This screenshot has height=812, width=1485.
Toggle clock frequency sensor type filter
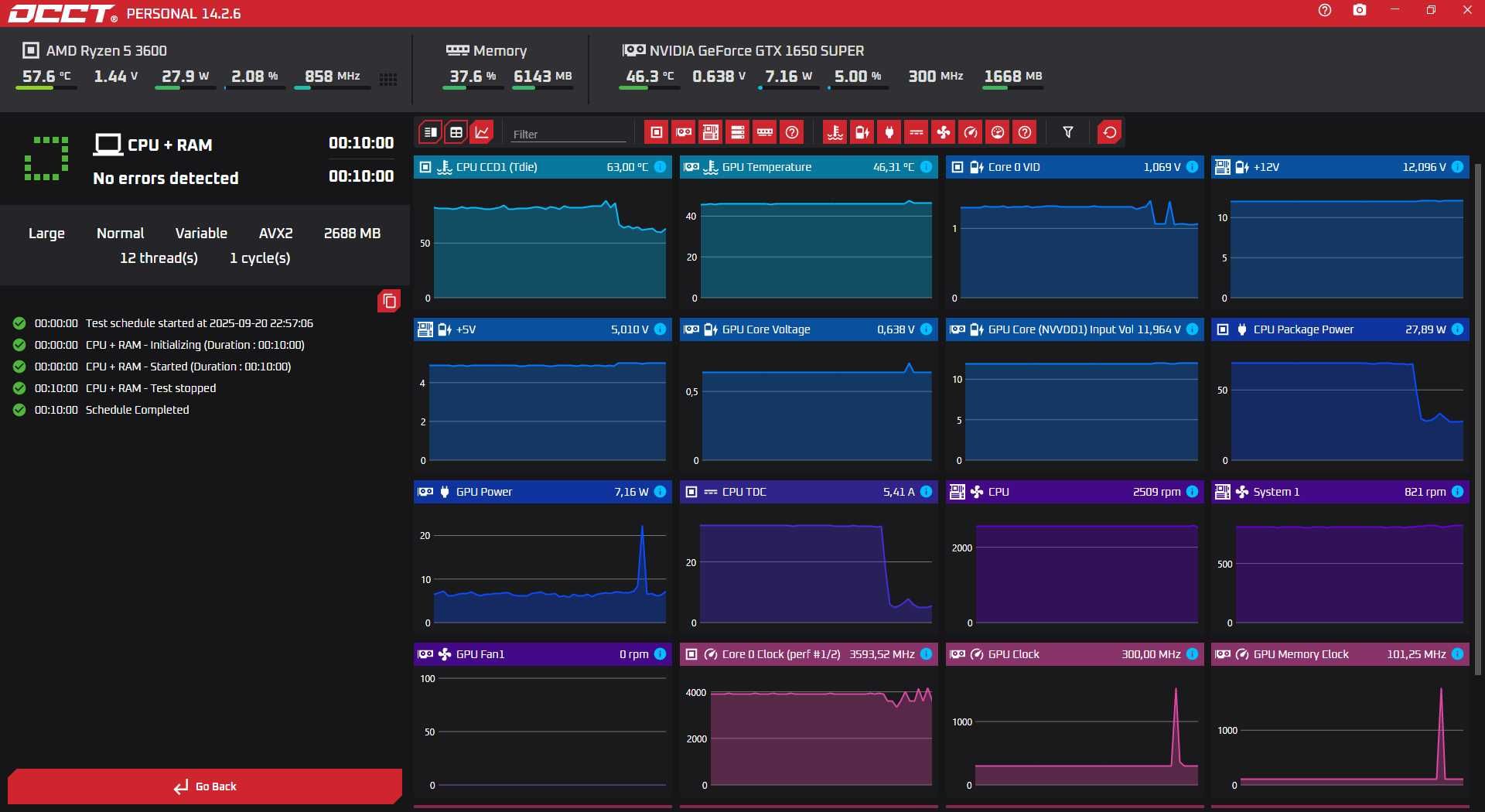971,132
